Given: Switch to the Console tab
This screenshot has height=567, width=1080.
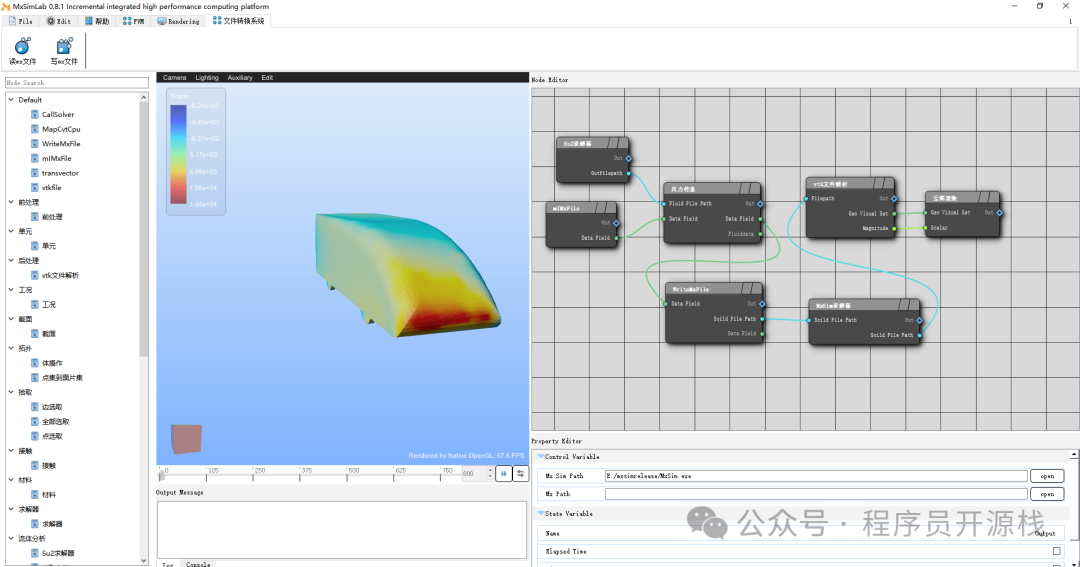Looking at the screenshot, I should point(198,564).
